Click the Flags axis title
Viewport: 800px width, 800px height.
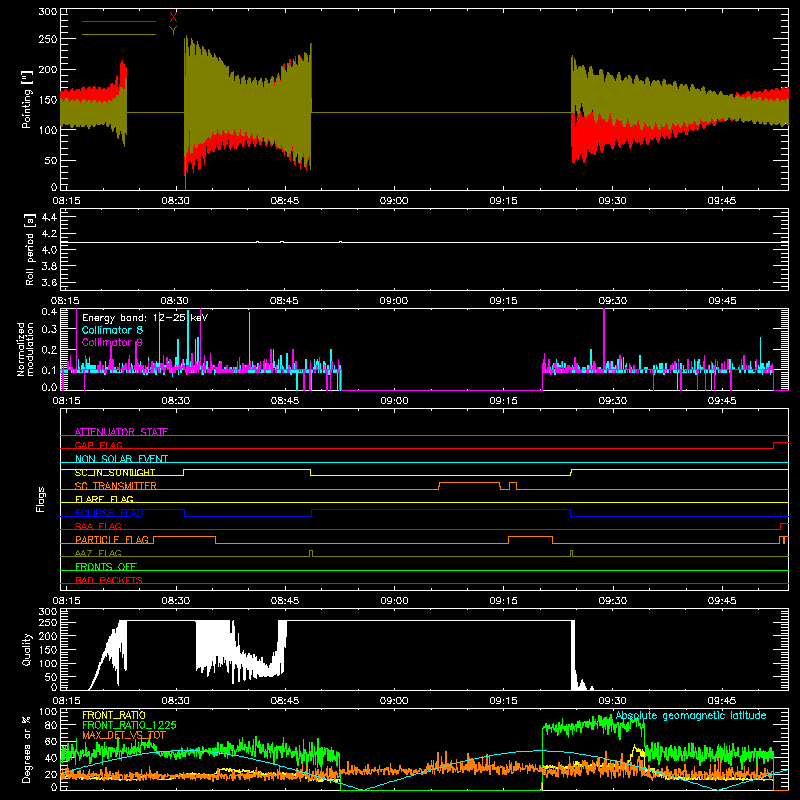[40, 499]
